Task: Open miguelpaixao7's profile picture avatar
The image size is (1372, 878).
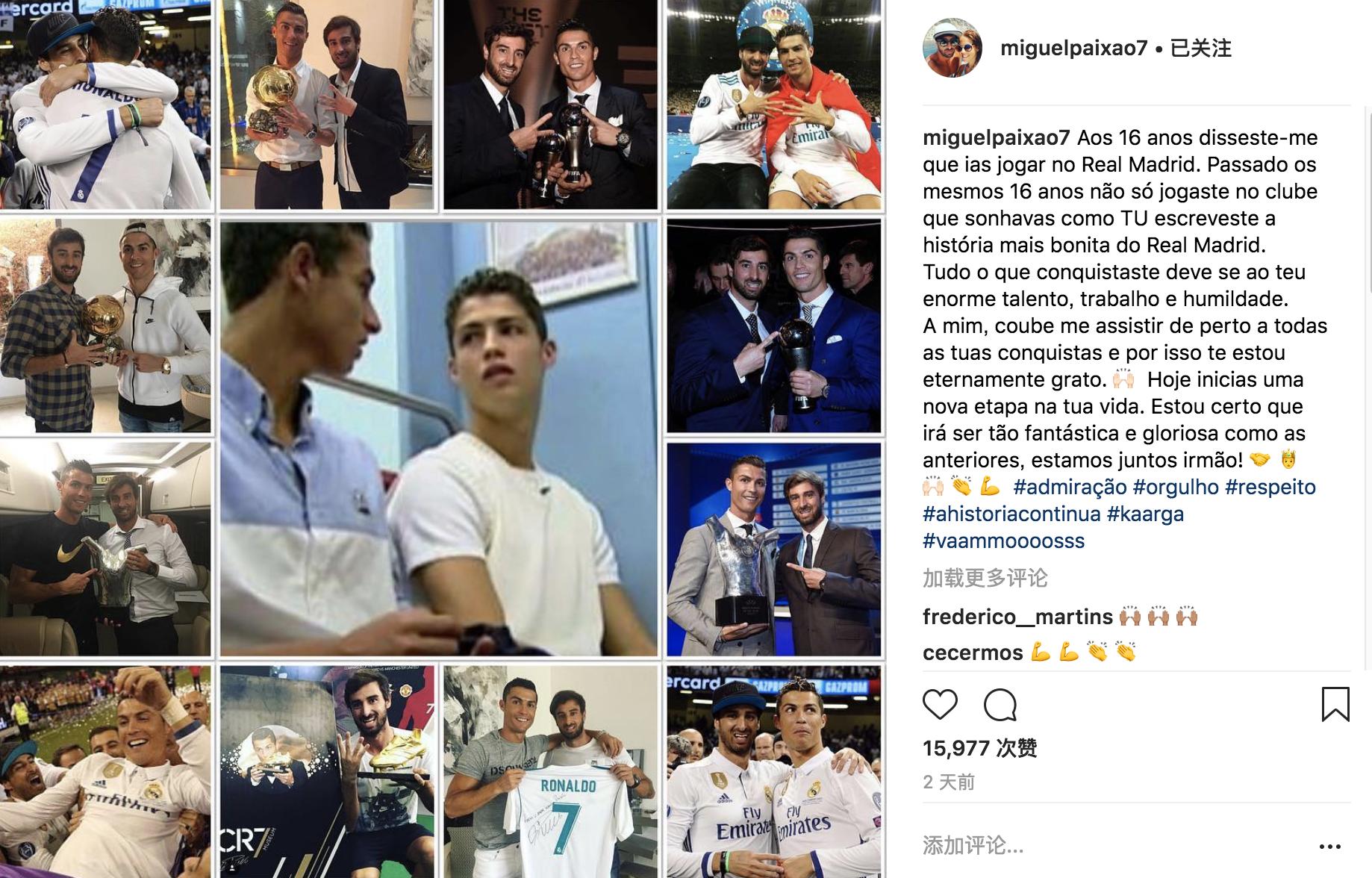Action: click(952, 48)
